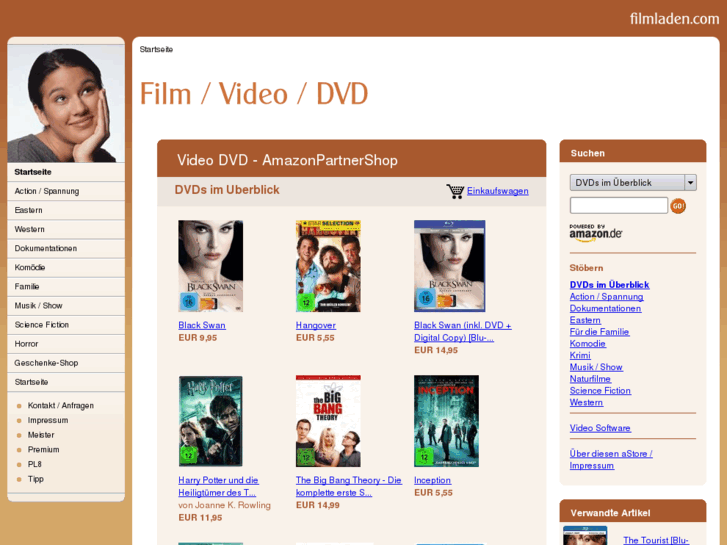Select Familie in left menu
727x545 pixels.
coord(66,287)
